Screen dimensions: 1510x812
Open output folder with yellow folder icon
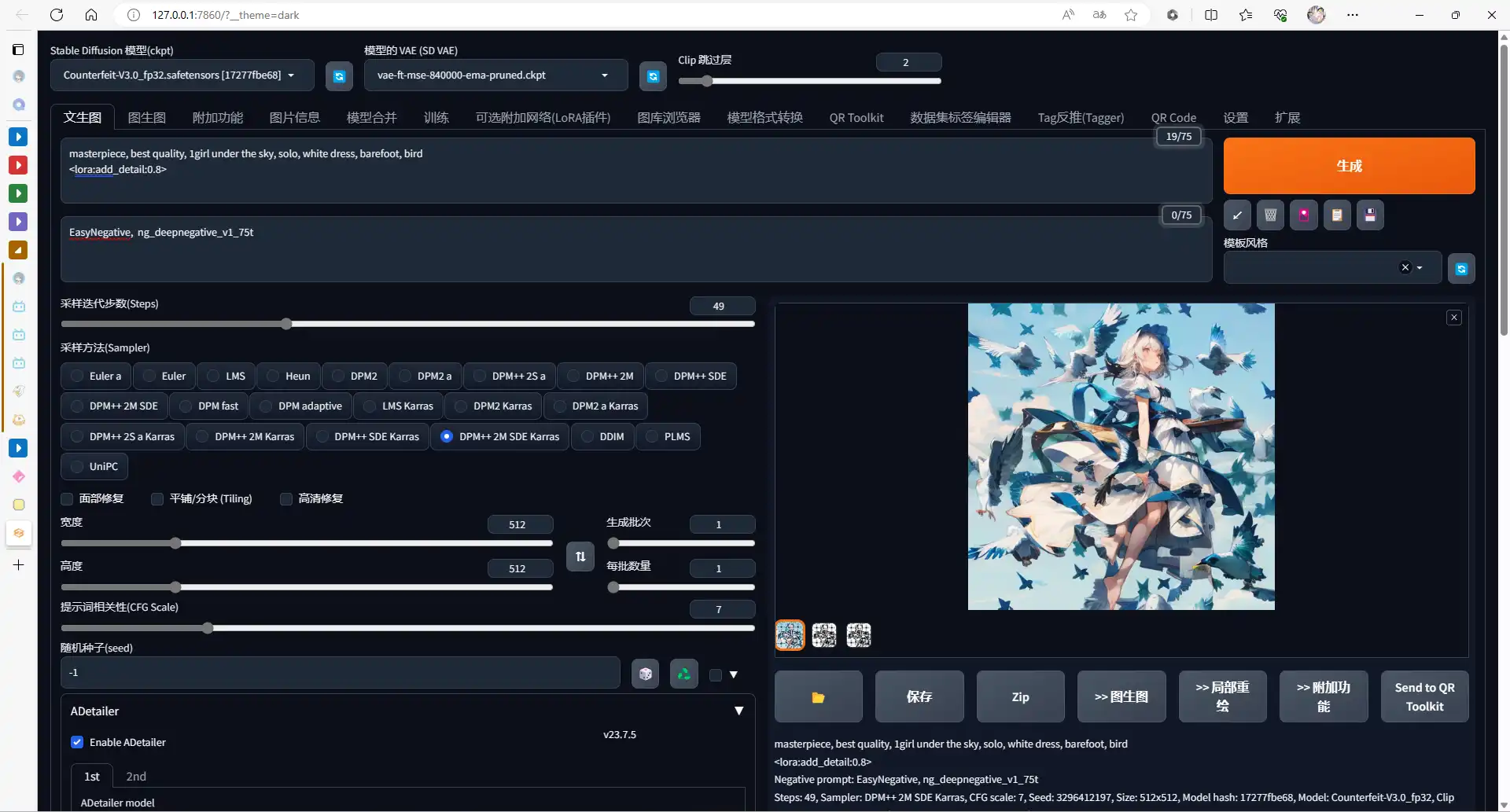pos(818,697)
